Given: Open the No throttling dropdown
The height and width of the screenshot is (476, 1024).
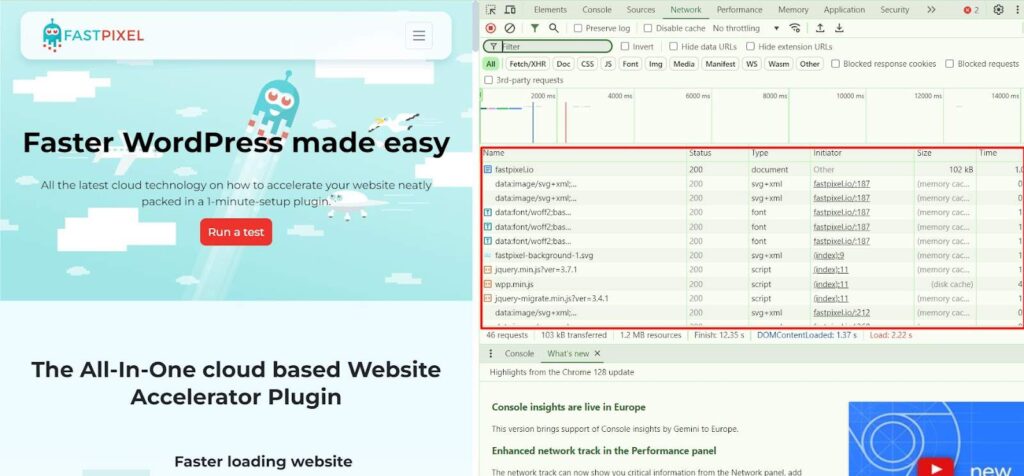Looking at the screenshot, I should 746,29.
